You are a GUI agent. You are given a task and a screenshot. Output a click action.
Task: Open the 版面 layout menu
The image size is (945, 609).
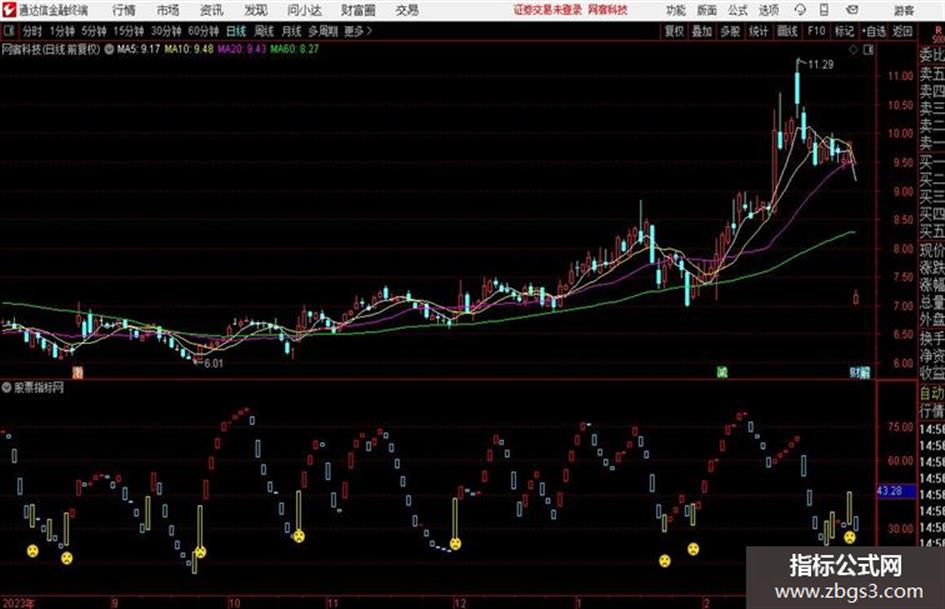pyautogui.click(x=707, y=10)
